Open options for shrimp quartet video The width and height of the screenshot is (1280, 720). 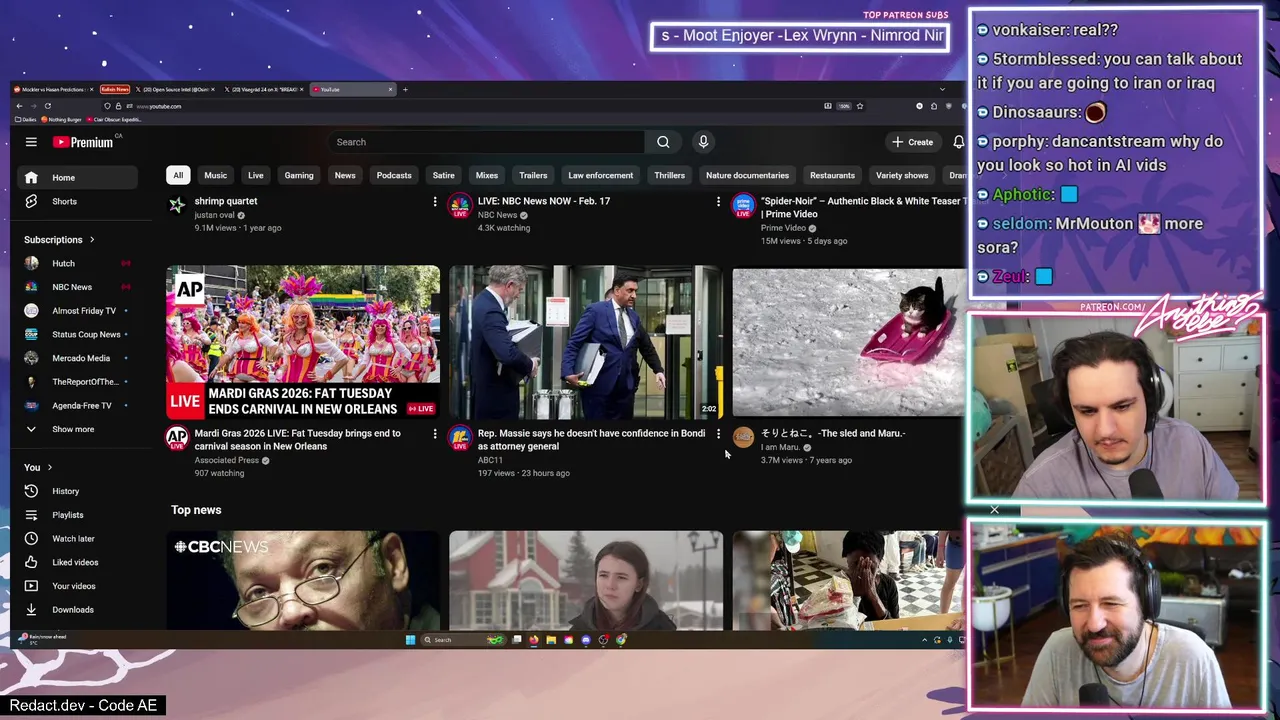434,202
